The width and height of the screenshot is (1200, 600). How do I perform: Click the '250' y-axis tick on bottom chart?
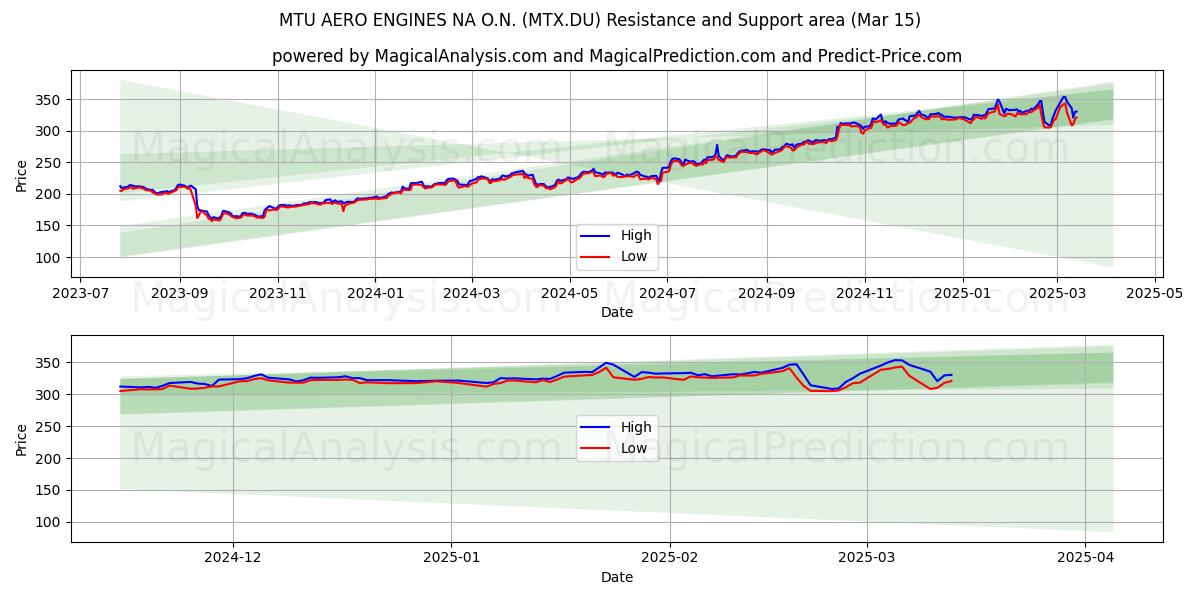pyautogui.click(x=51, y=427)
